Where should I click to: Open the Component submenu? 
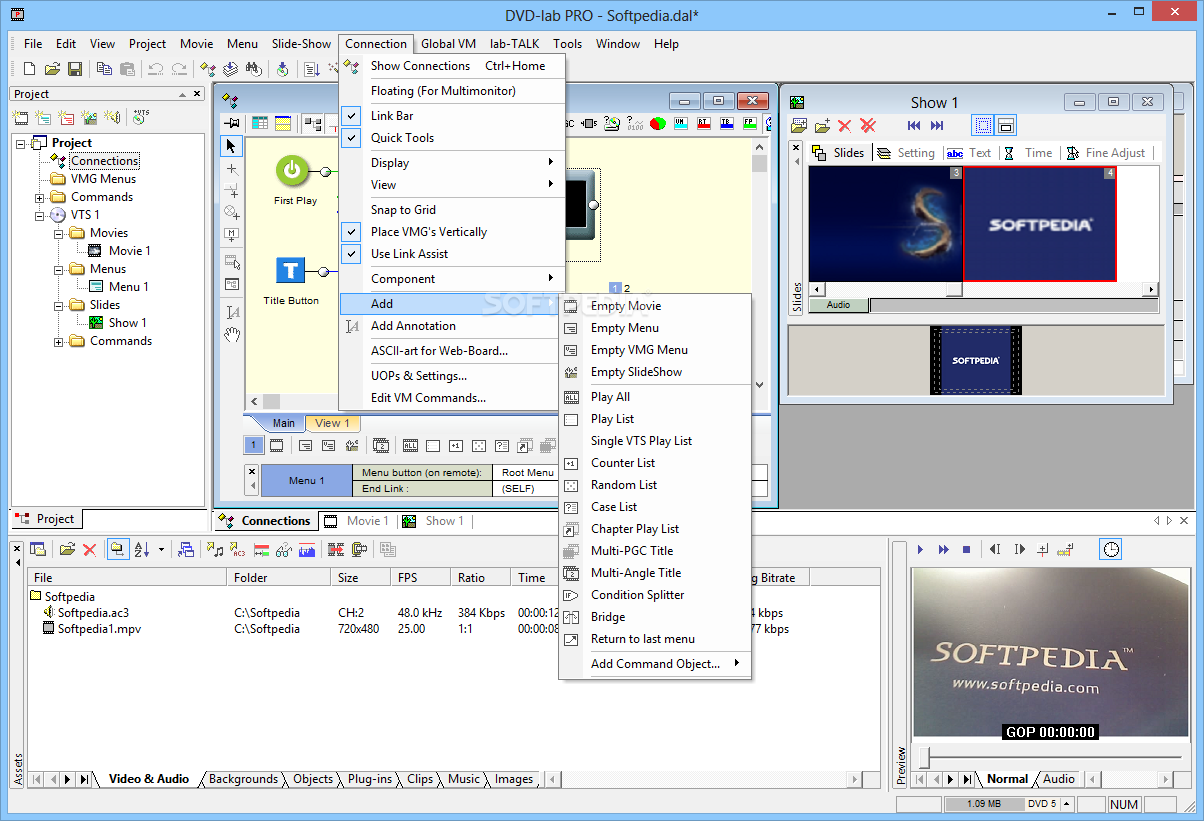[452, 279]
